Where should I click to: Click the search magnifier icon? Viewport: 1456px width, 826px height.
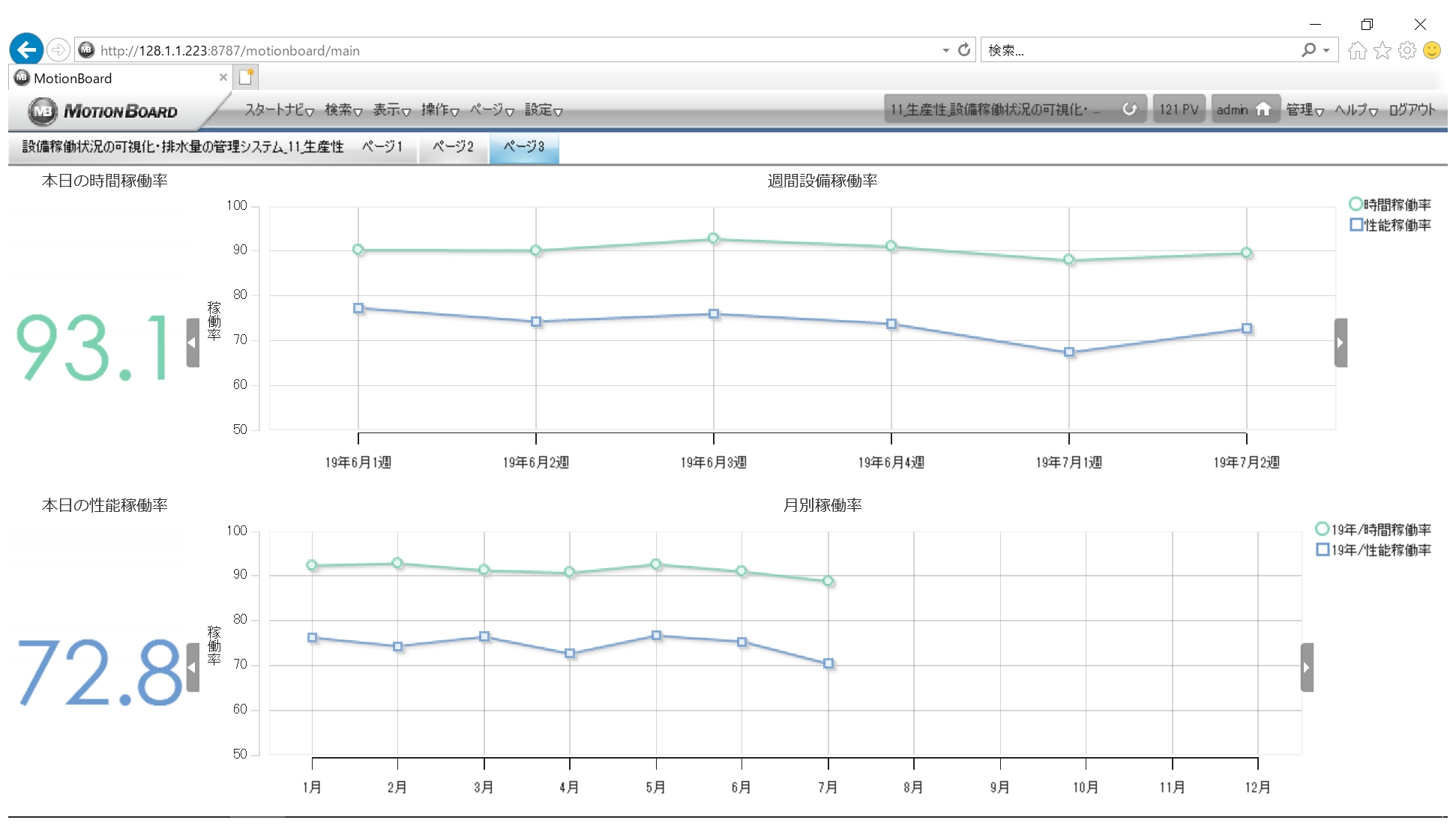[x=1308, y=50]
